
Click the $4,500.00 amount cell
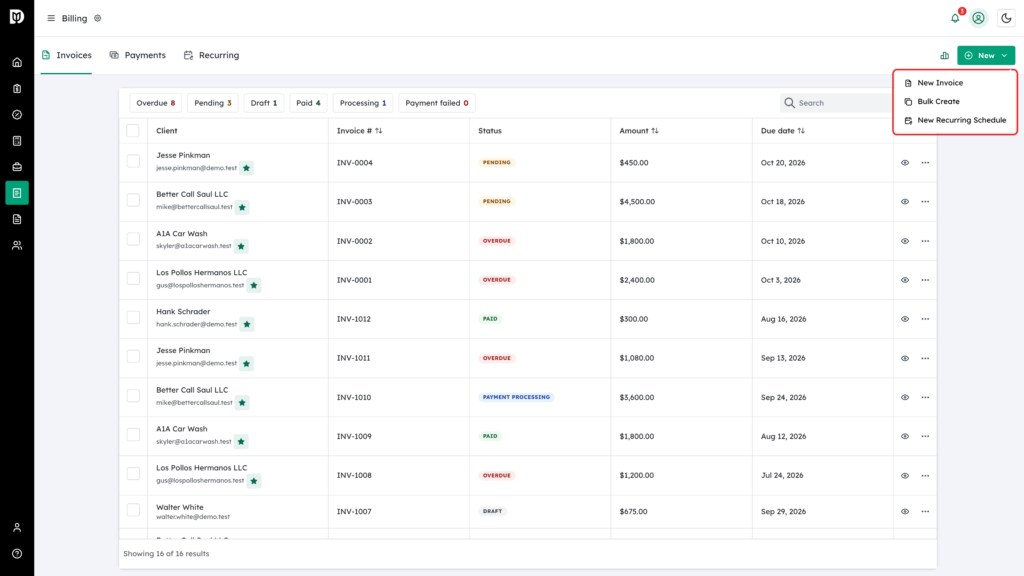tap(637, 202)
